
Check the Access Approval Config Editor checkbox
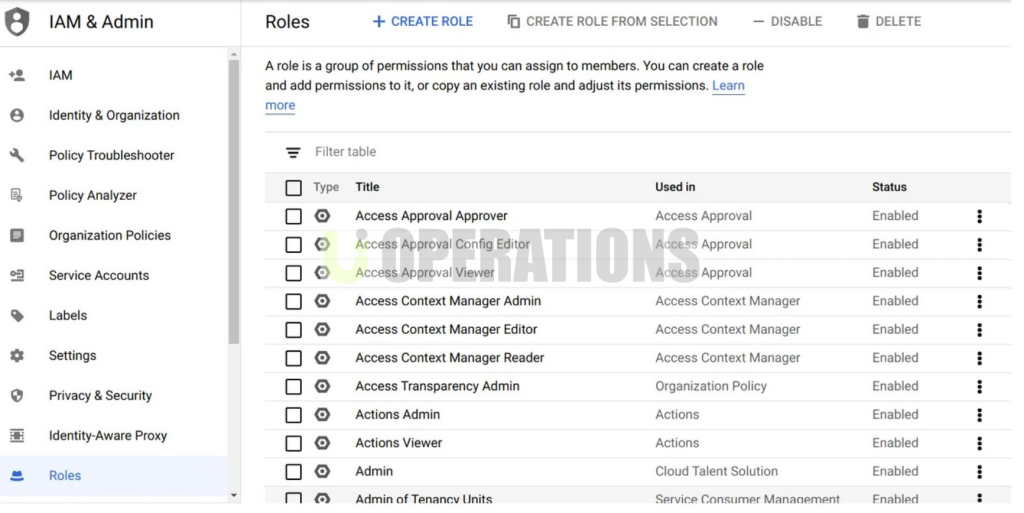pyautogui.click(x=293, y=245)
